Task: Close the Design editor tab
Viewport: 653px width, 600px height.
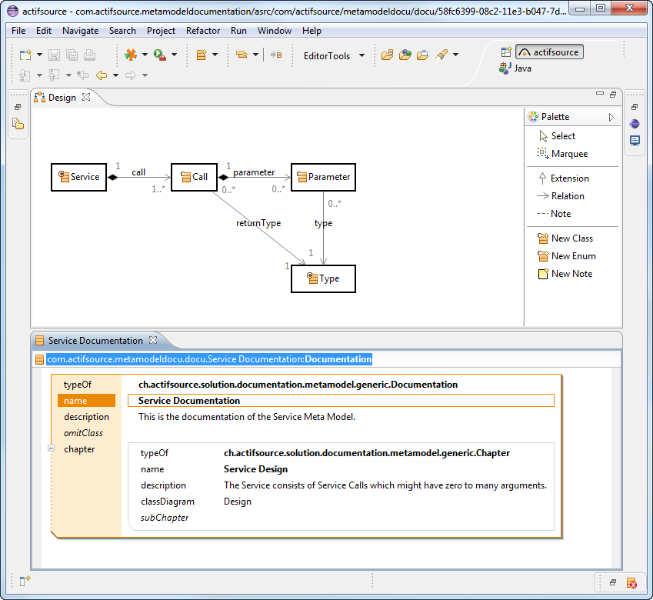Action: point(86,98)
